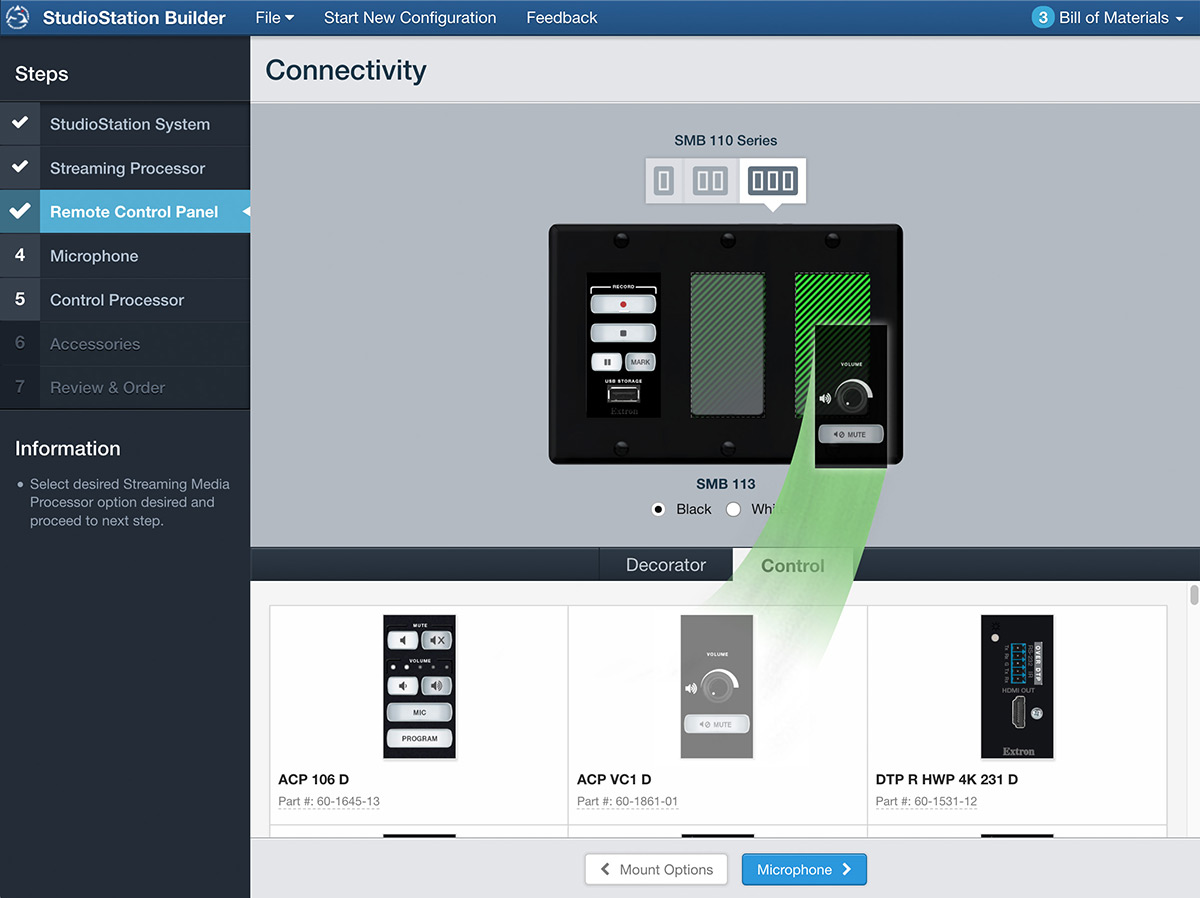
Task: Open part number 60-1531-12 link
Action: 927,802
